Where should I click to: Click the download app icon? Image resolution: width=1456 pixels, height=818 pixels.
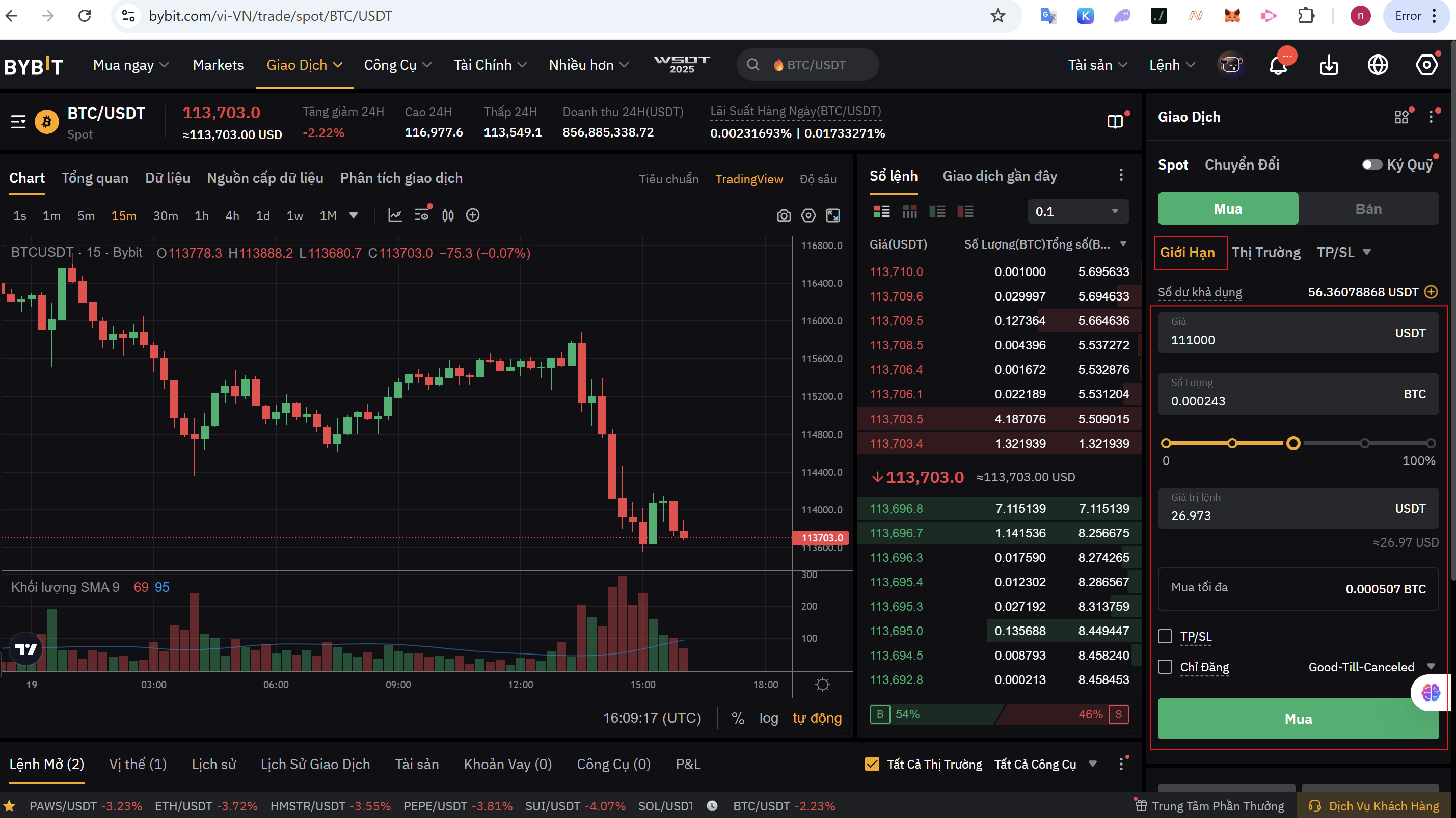(x=1328, y=65)
